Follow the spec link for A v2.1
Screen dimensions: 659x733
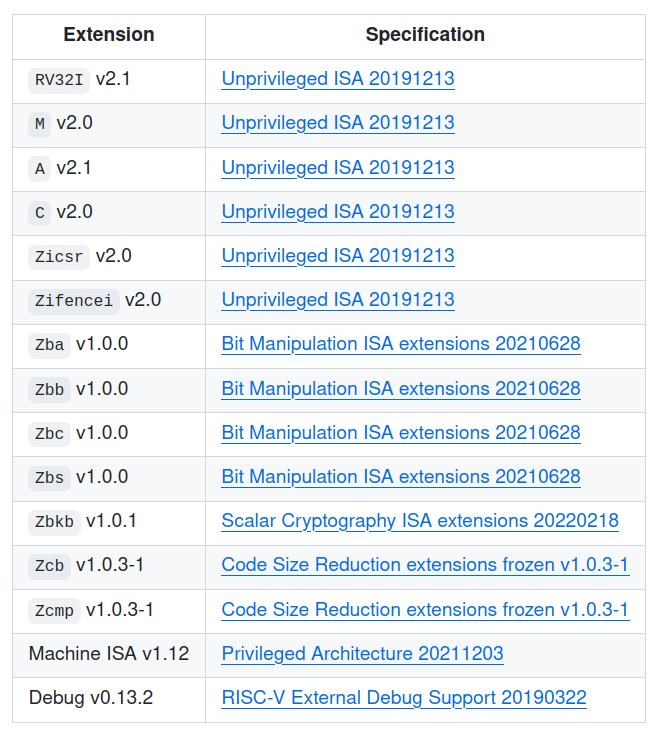coord(338,168)
